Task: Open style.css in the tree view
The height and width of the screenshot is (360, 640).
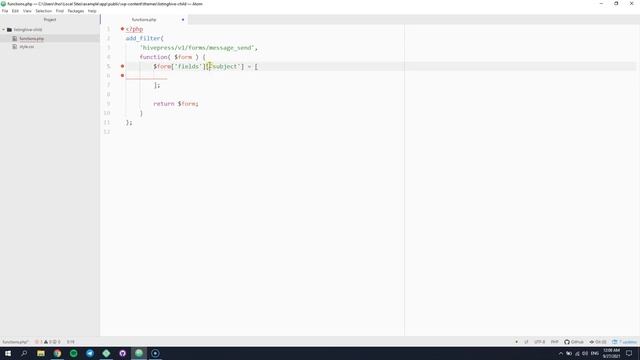Action: click(x=27, y=47)
